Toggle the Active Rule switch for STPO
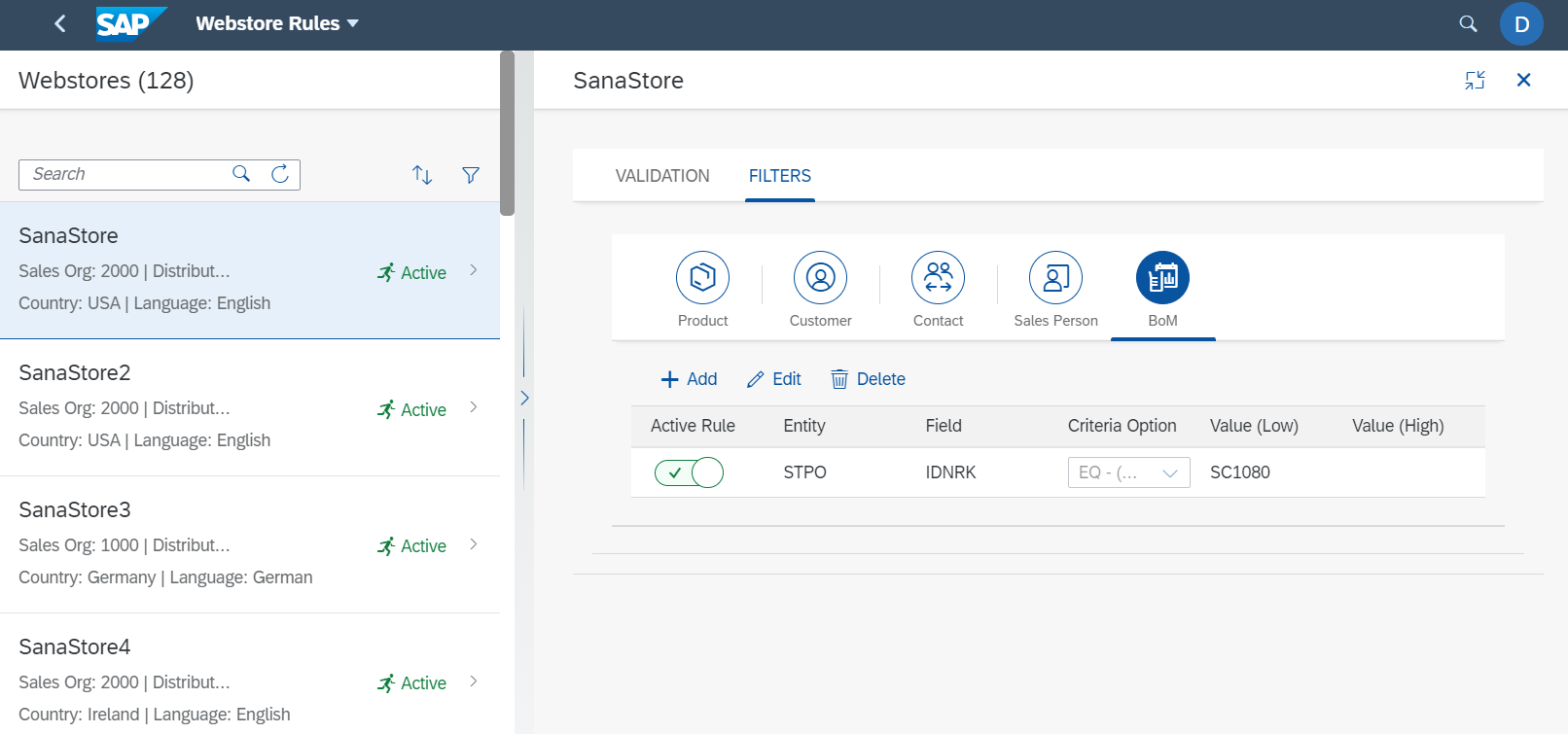 (x=689, y=472)
